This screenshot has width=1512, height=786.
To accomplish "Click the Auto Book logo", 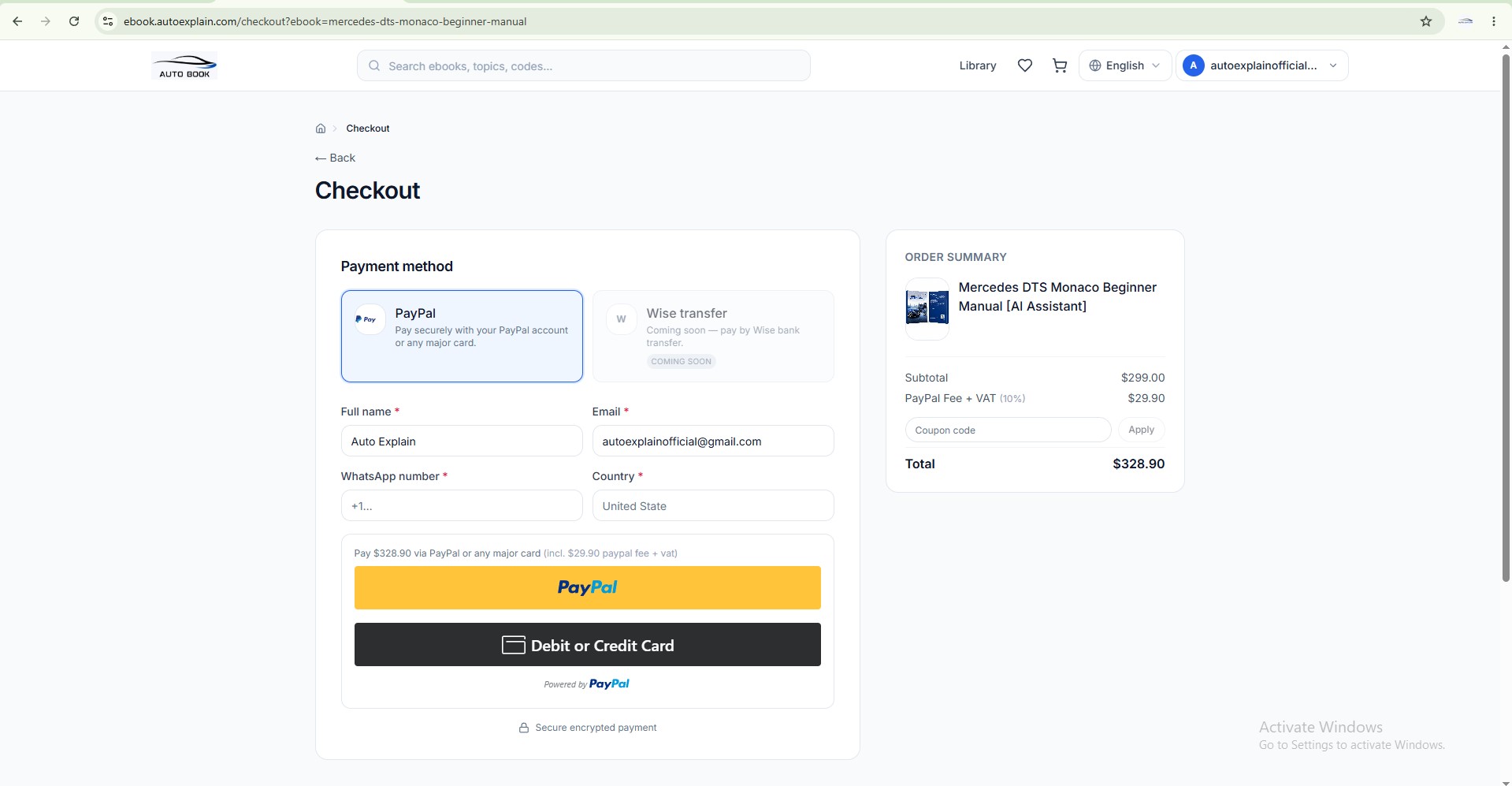I will pos(184,65).
